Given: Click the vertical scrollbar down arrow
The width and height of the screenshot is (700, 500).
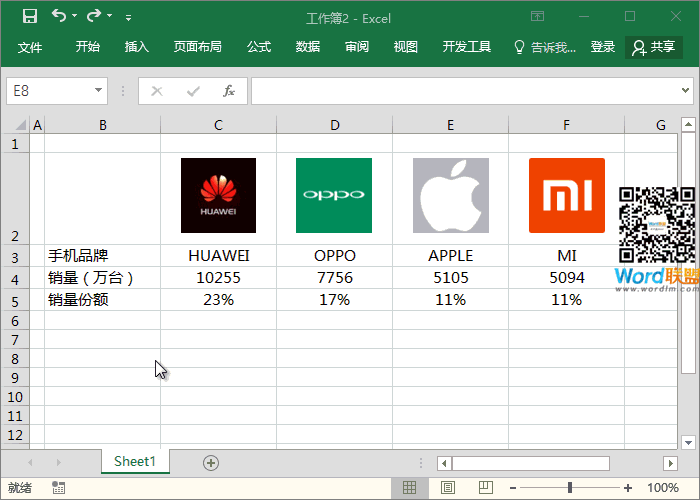Looking at the screenshot, I should (688, 442).
